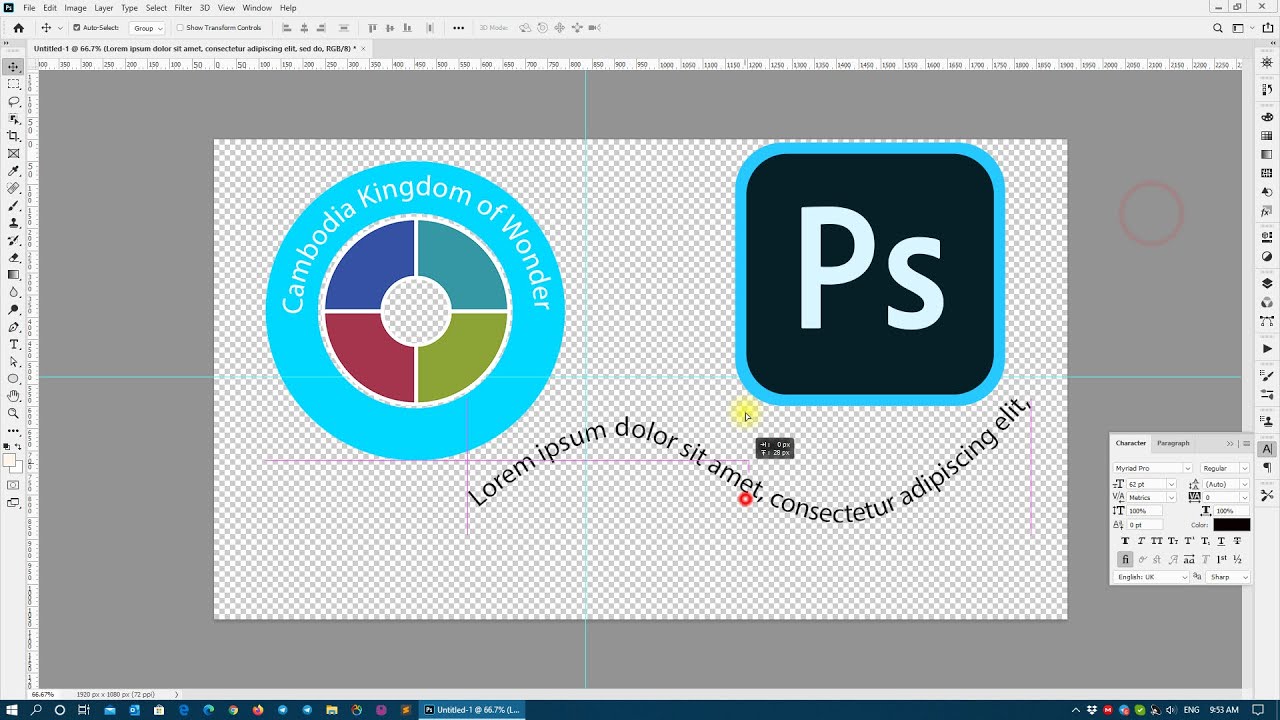Select the Rectangular Marquee tool
Viewport: 1280px width, 720px height.
(13, 84)
